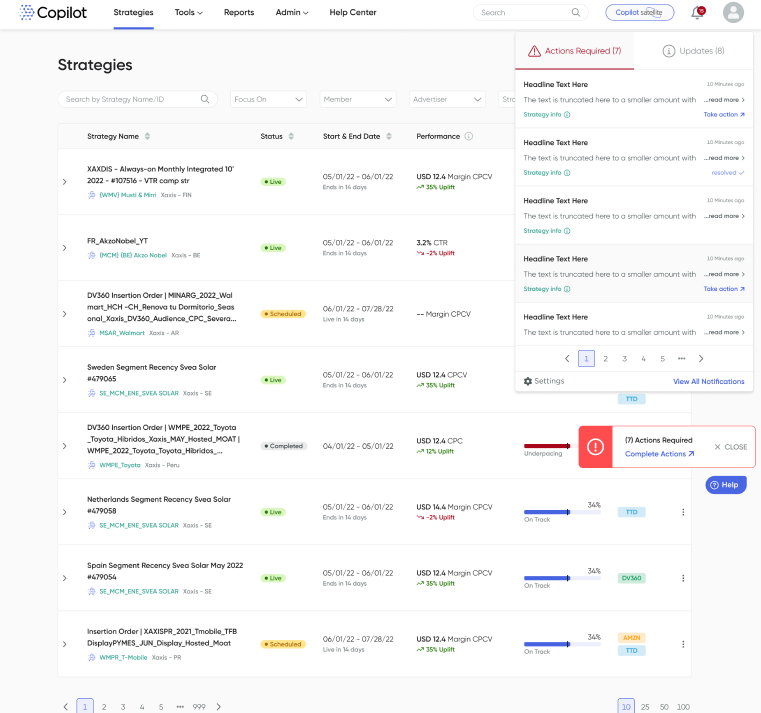This screenshot has height=713, width=761.
Task: Click the Netherlands Segment pacing progress bar
Action: (561, 512)
